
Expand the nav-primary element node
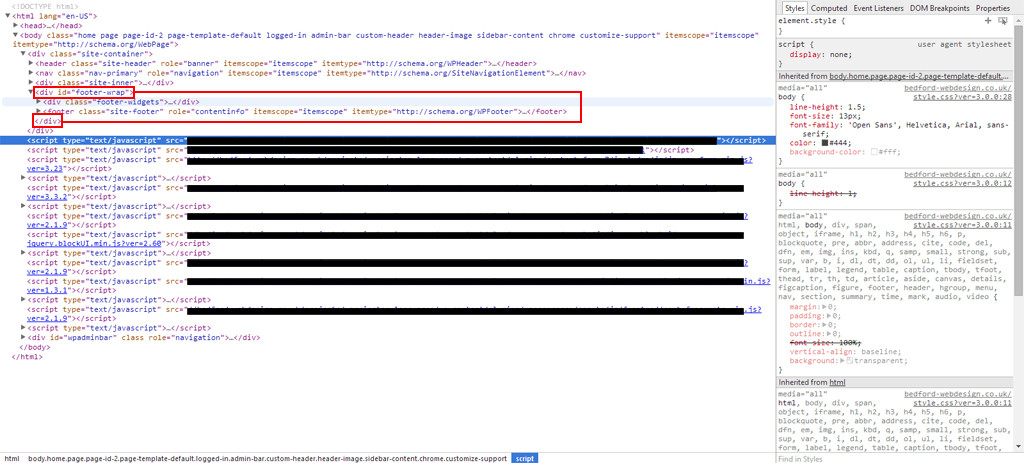point(31,73)
